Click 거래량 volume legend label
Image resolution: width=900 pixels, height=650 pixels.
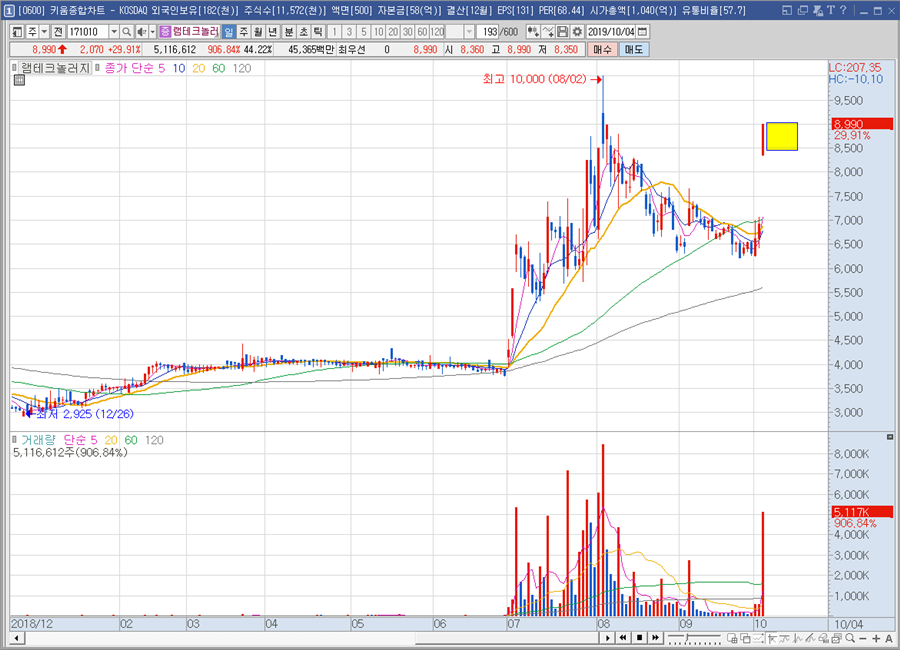point(38,440)
